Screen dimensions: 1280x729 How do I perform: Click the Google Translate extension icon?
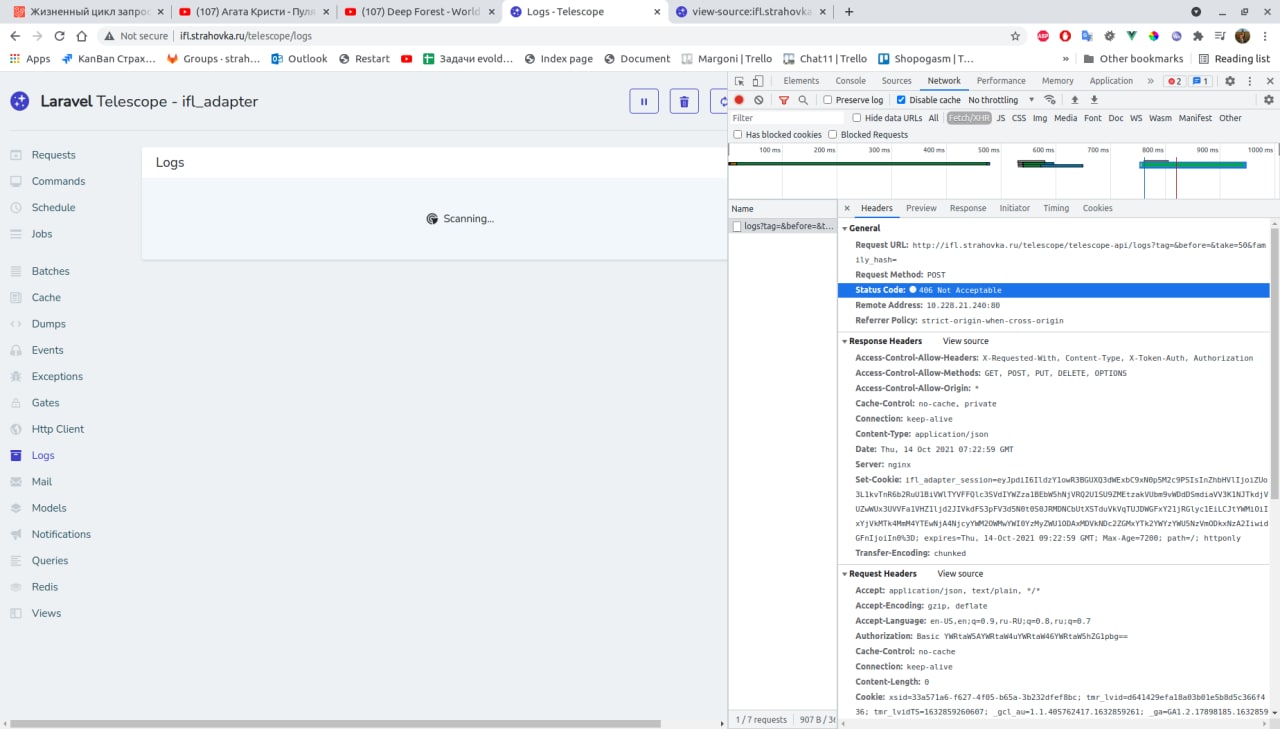[x=1087, y=36]
